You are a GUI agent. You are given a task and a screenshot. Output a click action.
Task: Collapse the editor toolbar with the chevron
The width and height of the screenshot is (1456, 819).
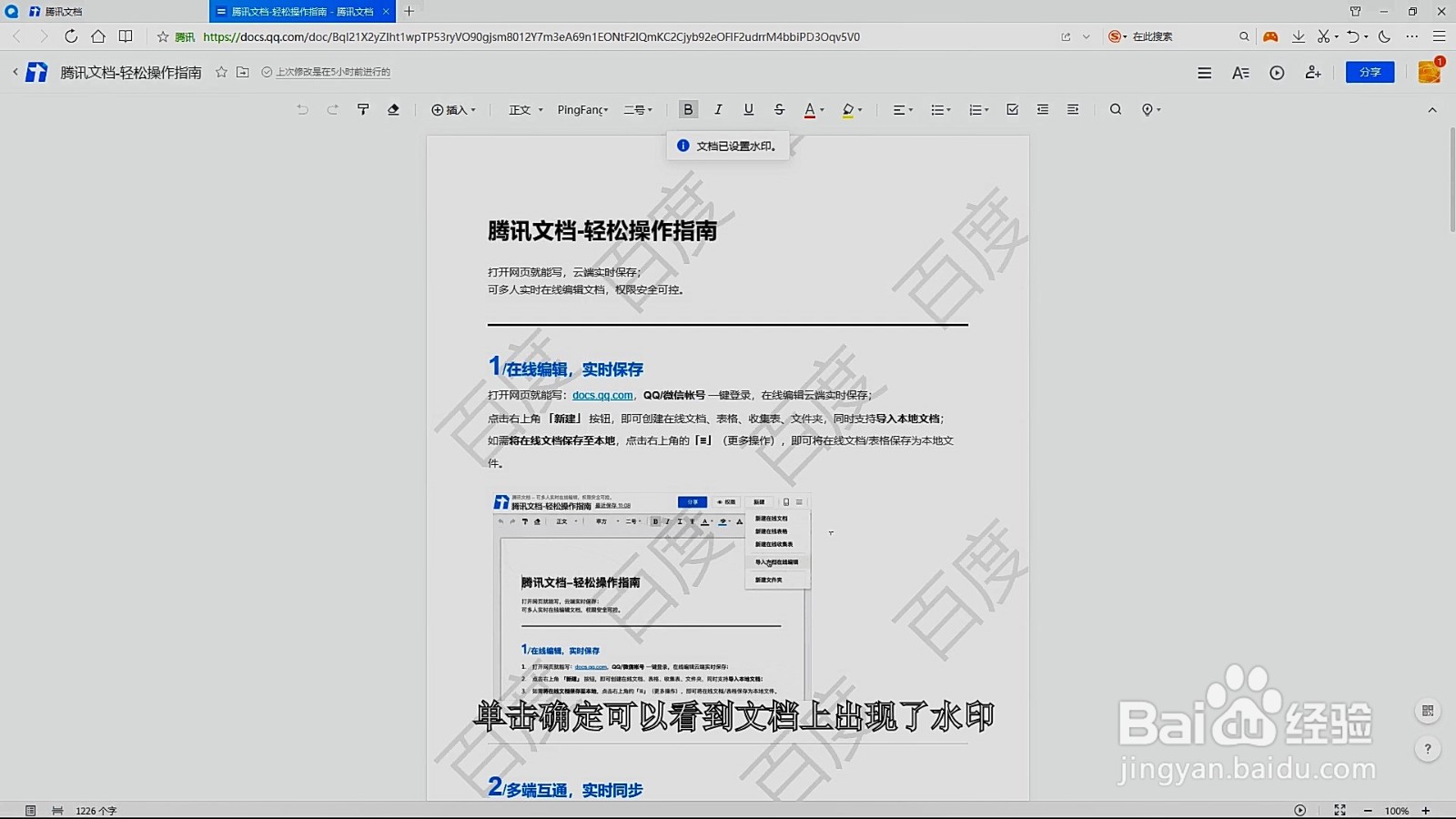point(1432,110)
